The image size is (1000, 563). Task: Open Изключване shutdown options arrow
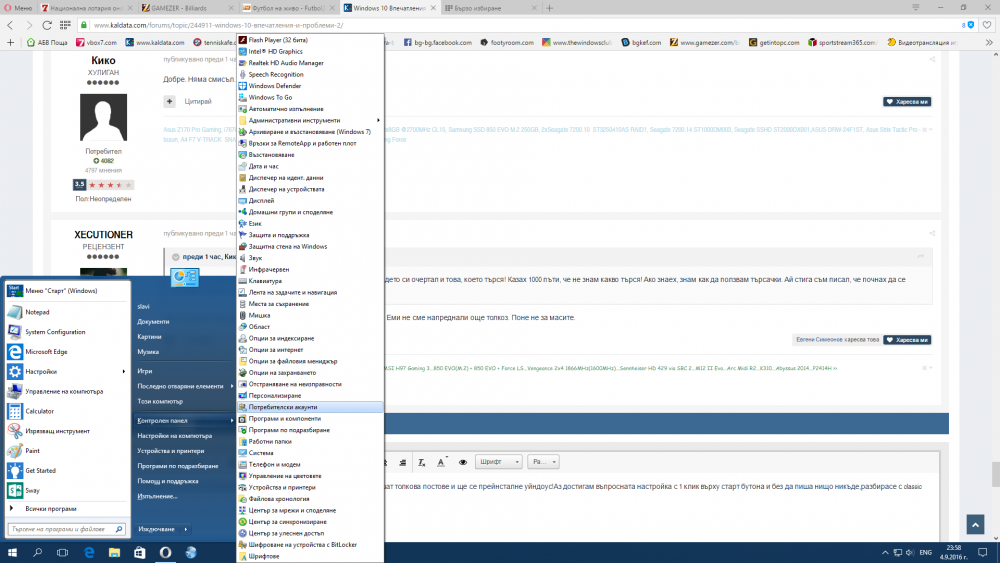pyautogui.click(x=186, y=529)
